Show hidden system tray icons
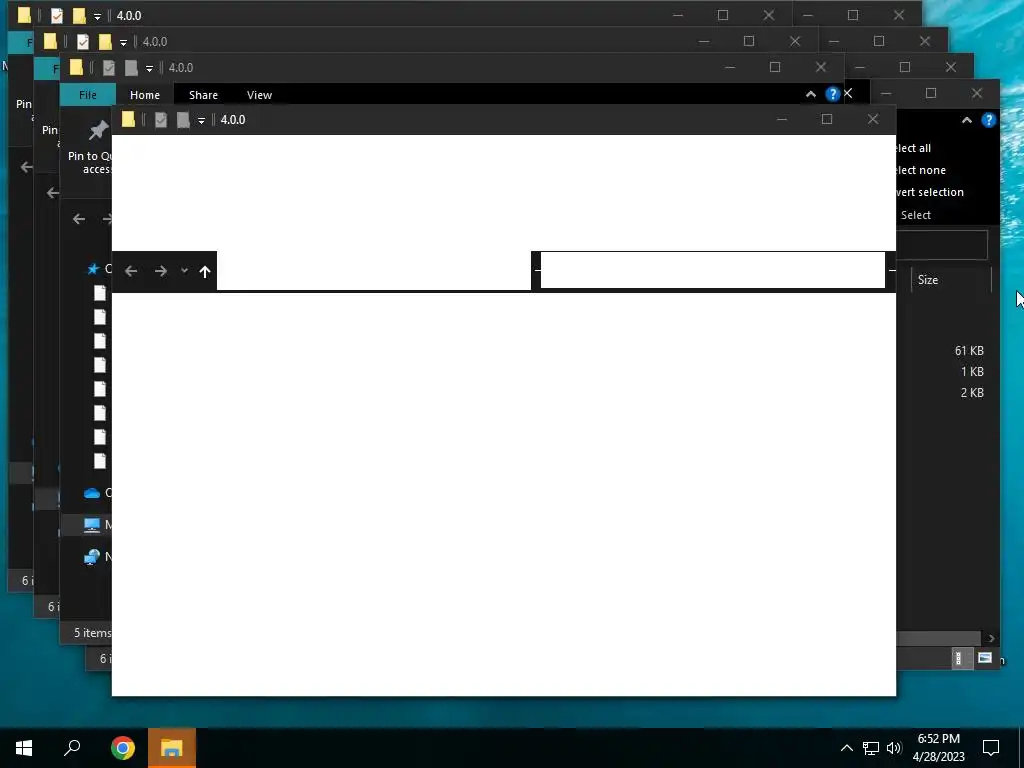Viewport: 1024px width, 768px height. 846,748
